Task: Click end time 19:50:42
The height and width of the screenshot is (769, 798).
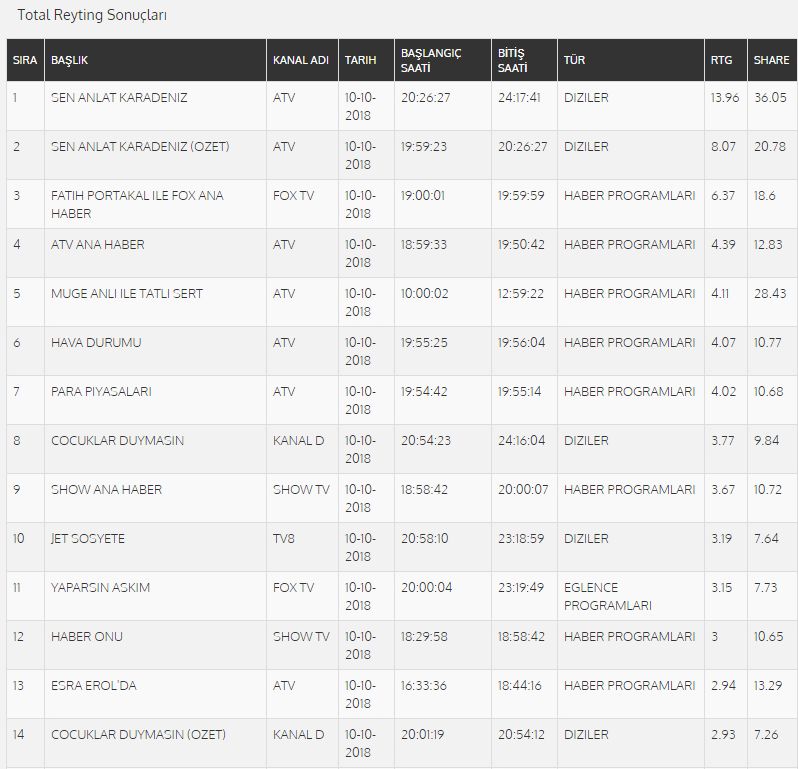Action: point(521,245)
